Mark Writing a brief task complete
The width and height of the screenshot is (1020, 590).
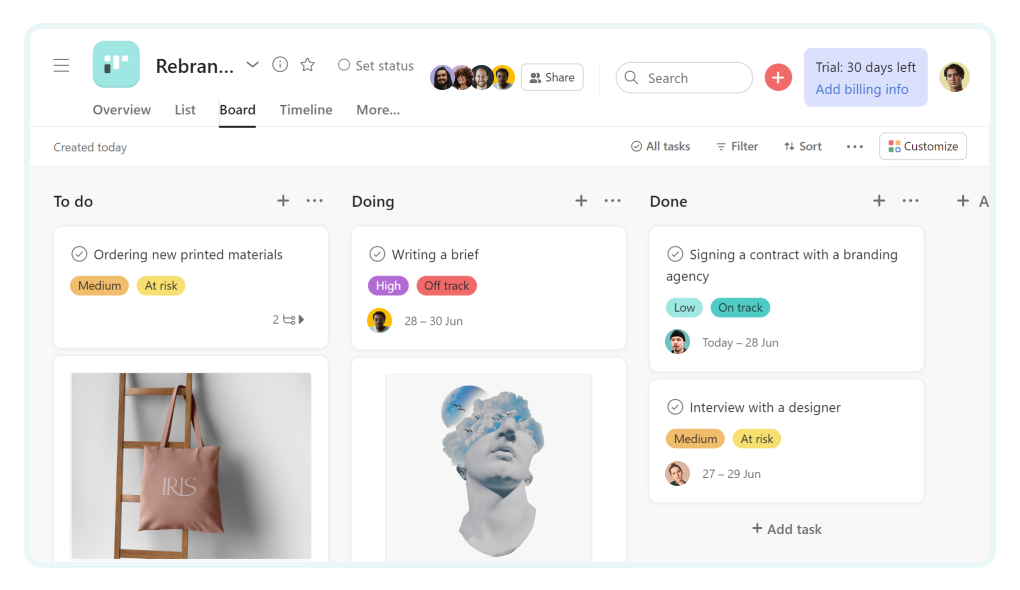377,254
